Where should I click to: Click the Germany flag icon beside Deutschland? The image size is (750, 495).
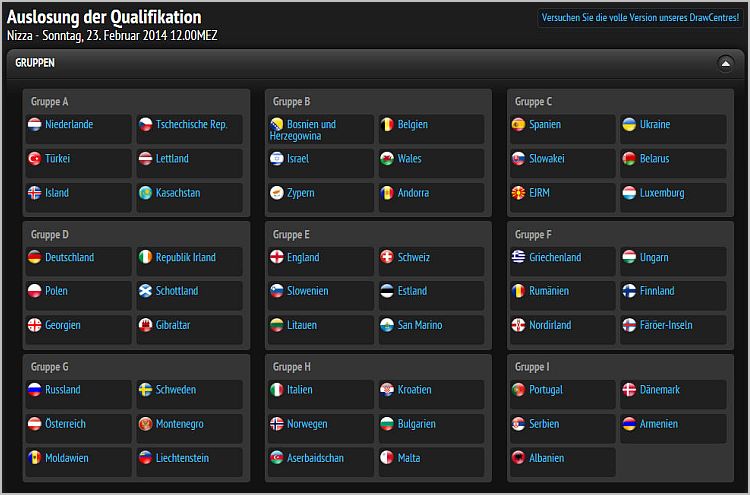click(x=34, y=257)
